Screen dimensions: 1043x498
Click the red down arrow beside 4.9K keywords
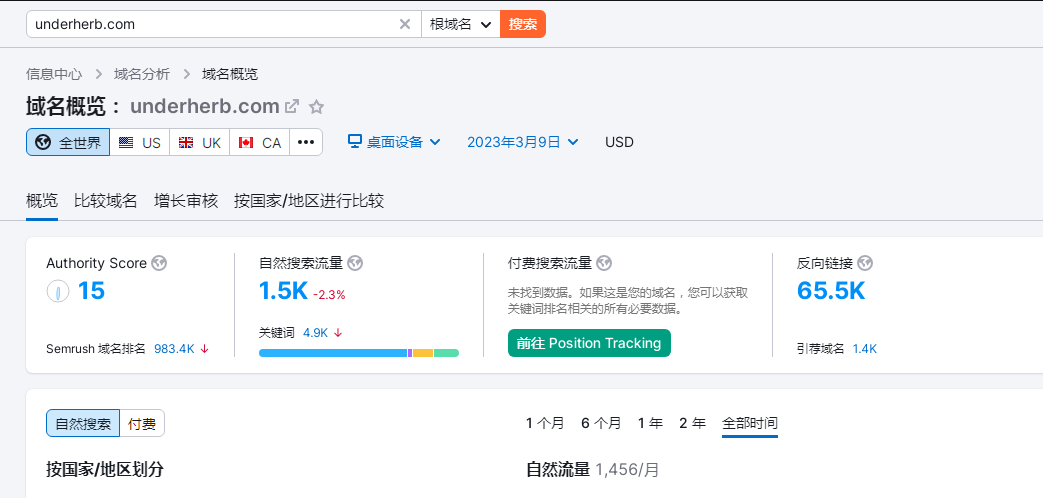coord(338,332)
